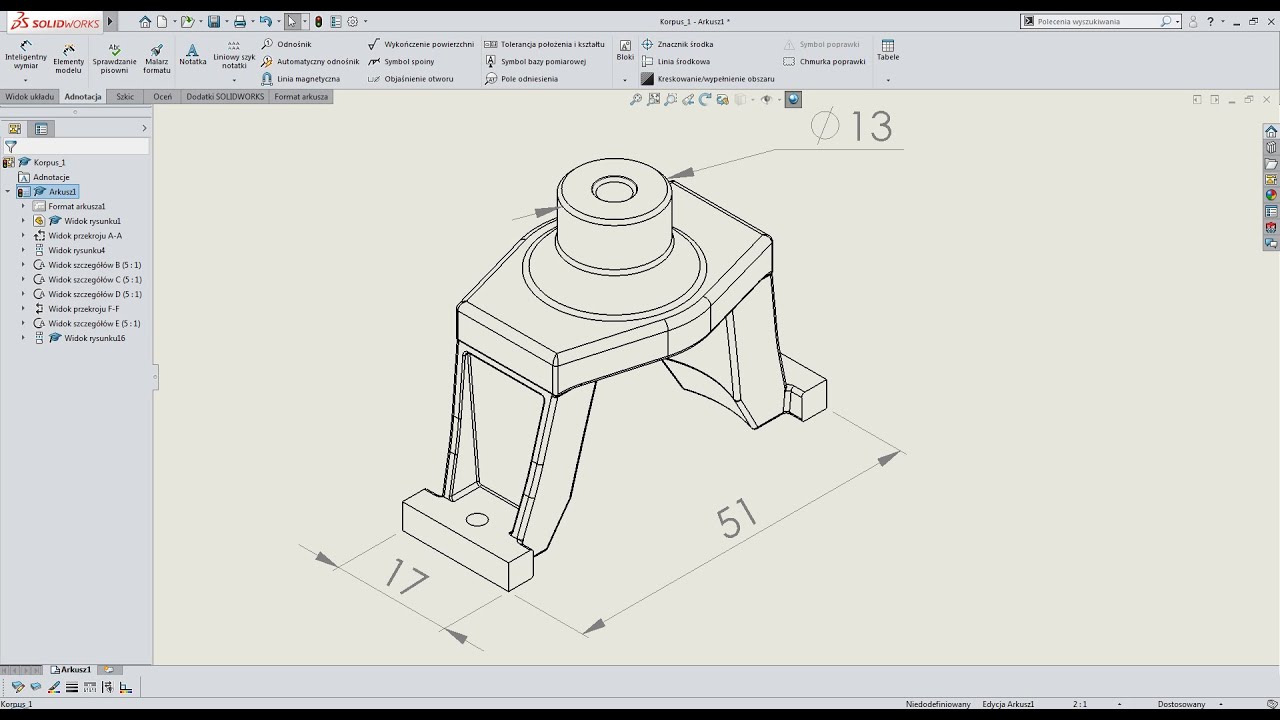The image size is (1280, 720).
Task: Click Liniowy szyk notatki tool
Action: coord(233,55)
